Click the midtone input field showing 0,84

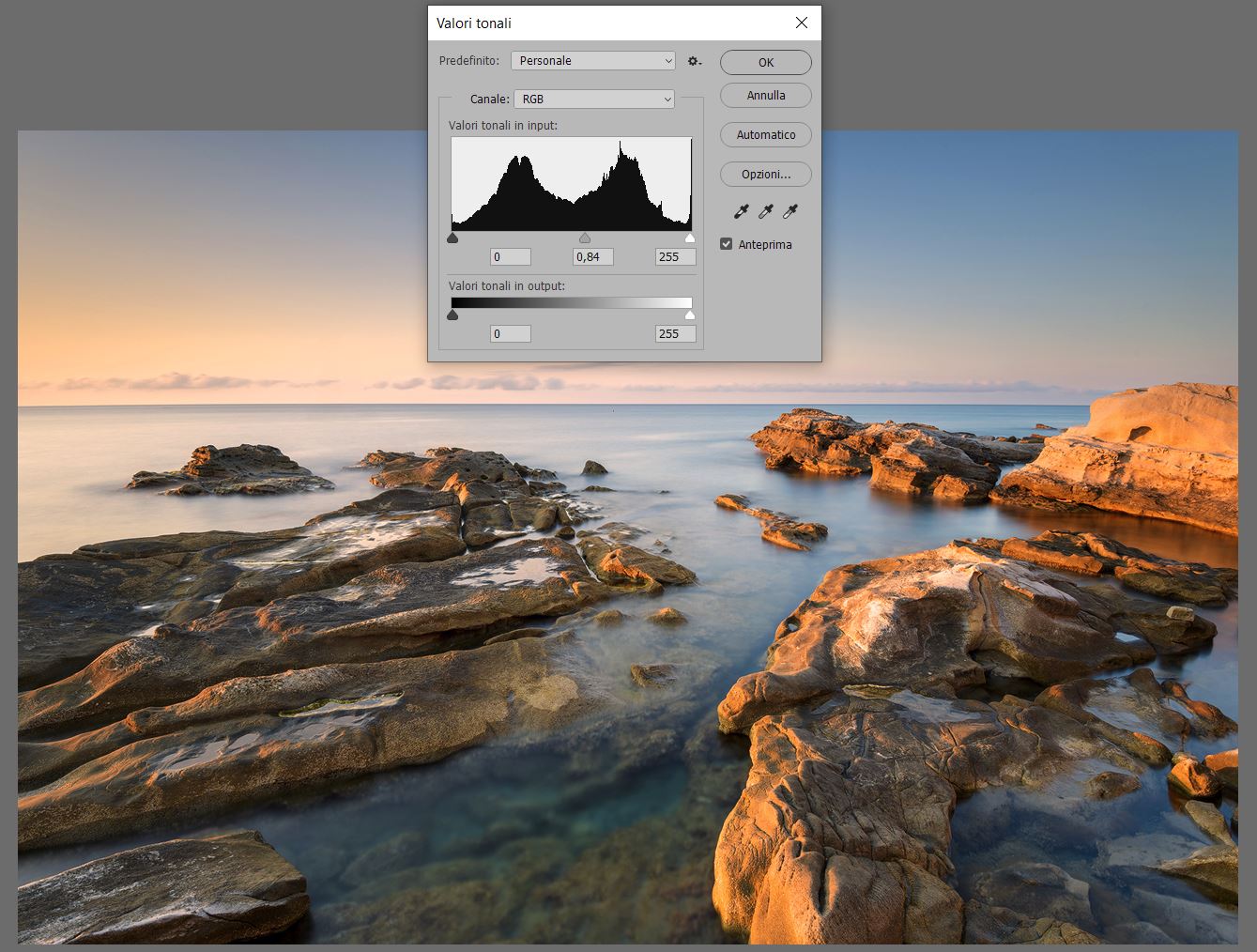click(592, 257)
